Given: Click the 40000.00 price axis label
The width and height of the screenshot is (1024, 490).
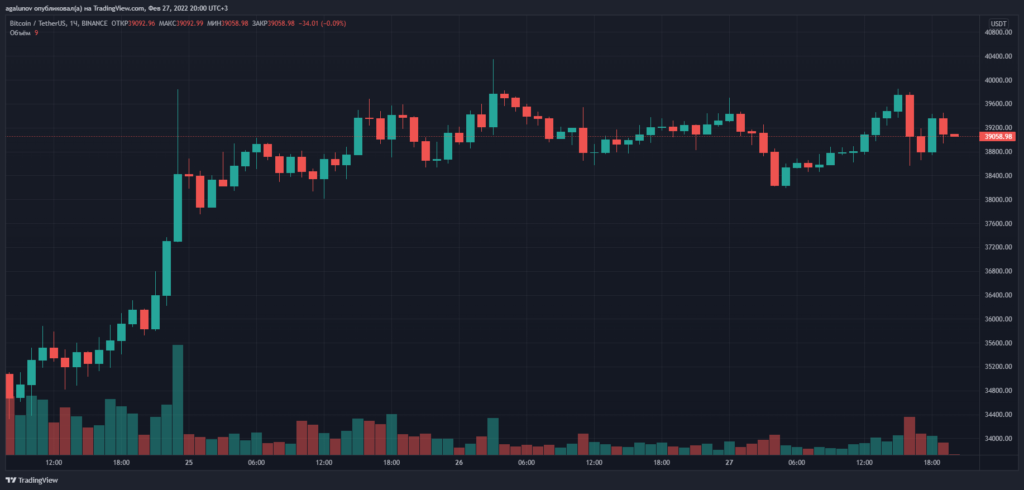Looking at the screenshot, I should (997, 80).
